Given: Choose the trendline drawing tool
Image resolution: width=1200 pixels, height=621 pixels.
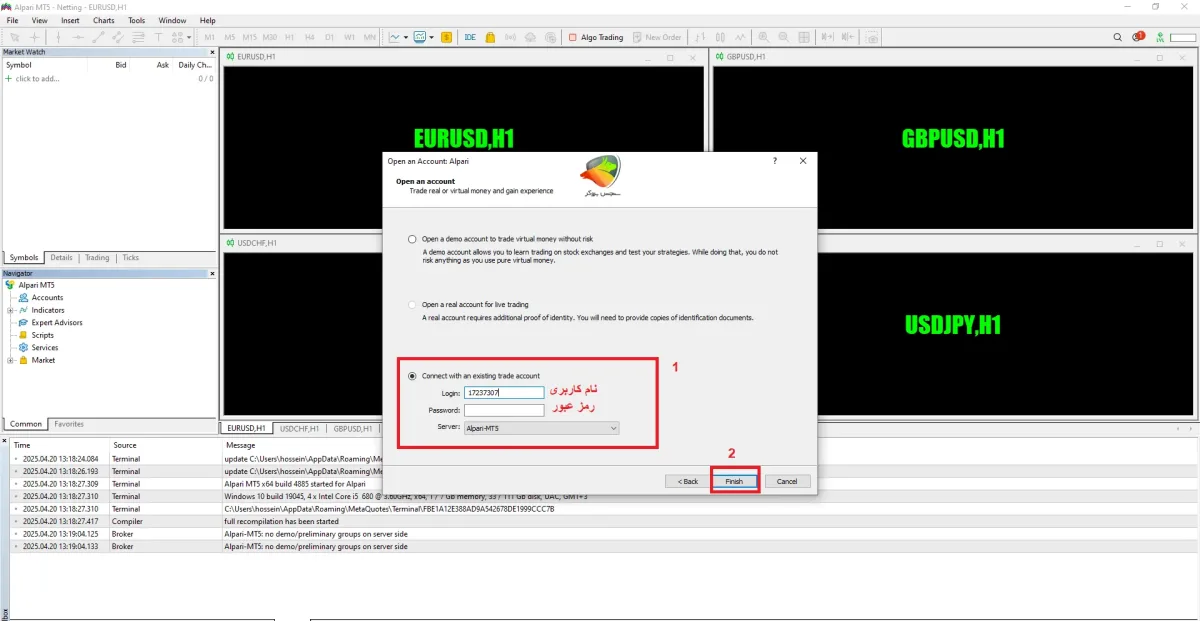Looking at the screenshot, I should point(98,37).
